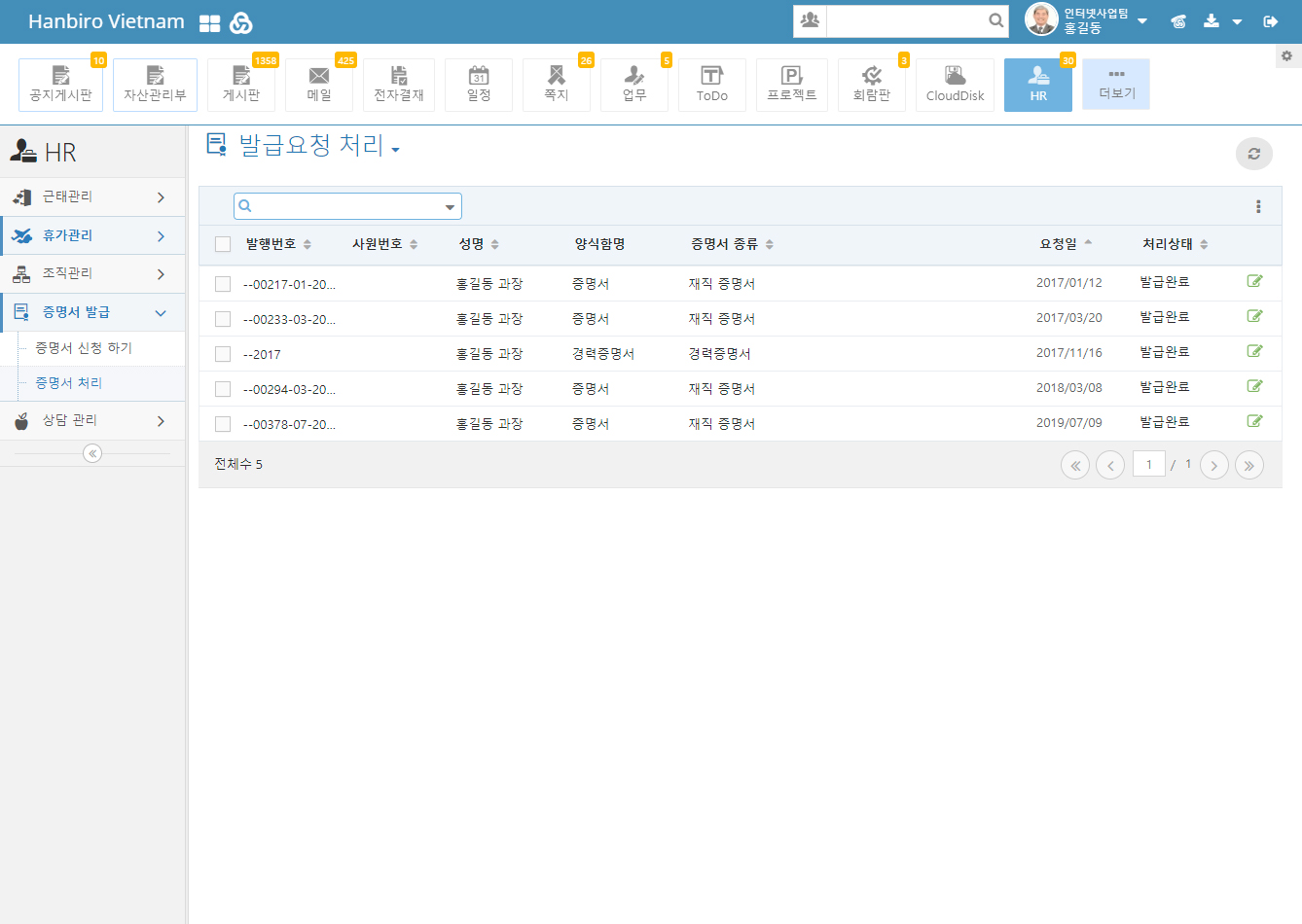Screen dimensions: 1302x924
Task: Click the magnifier search icon in header
Action: [995, 20]
